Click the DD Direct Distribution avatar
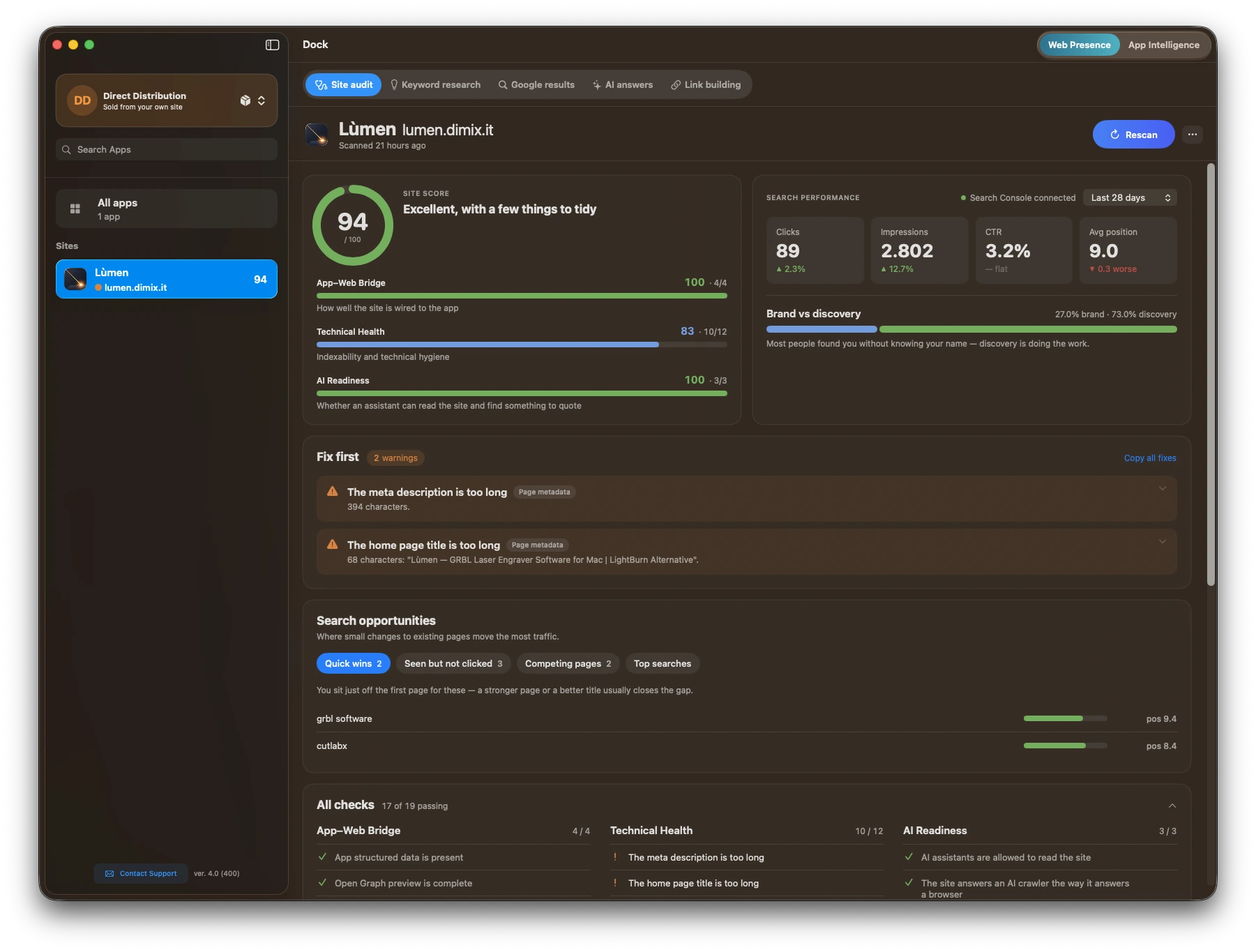 coord(82,100)
